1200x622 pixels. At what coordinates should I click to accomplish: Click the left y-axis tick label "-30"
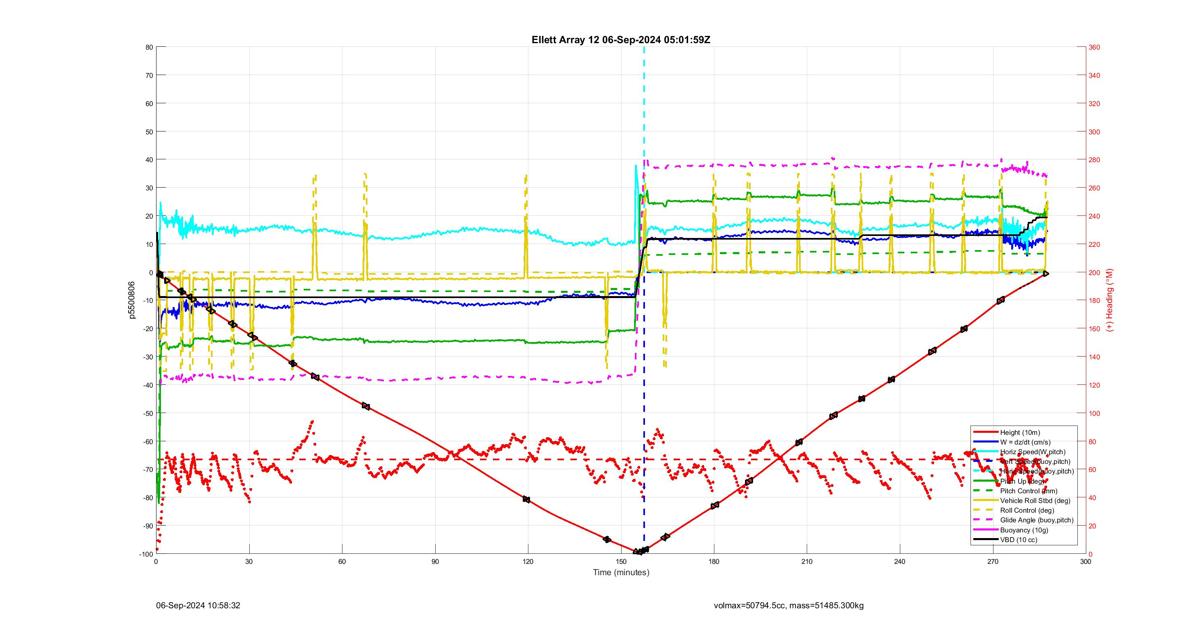pos(147,357)
